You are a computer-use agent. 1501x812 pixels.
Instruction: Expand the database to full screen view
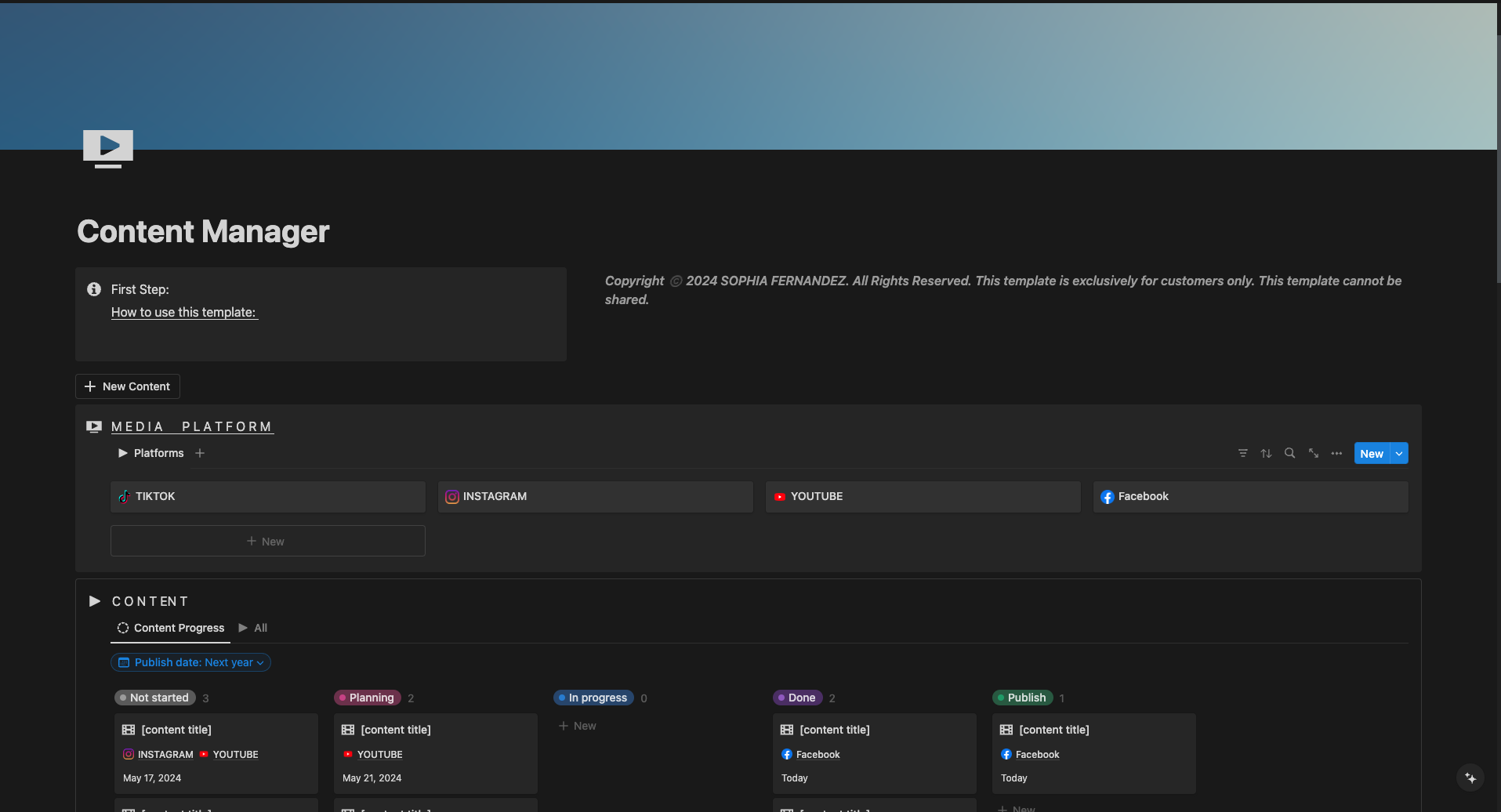1314,453
